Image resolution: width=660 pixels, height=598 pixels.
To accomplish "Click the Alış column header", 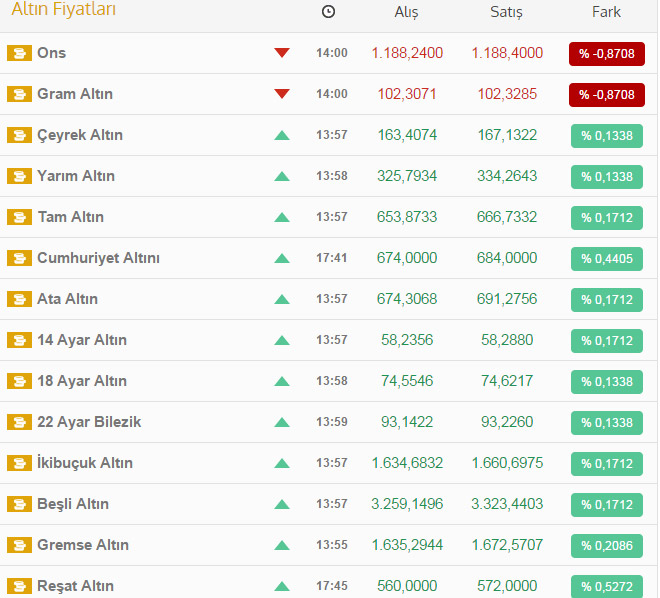I will click(407, 12).
